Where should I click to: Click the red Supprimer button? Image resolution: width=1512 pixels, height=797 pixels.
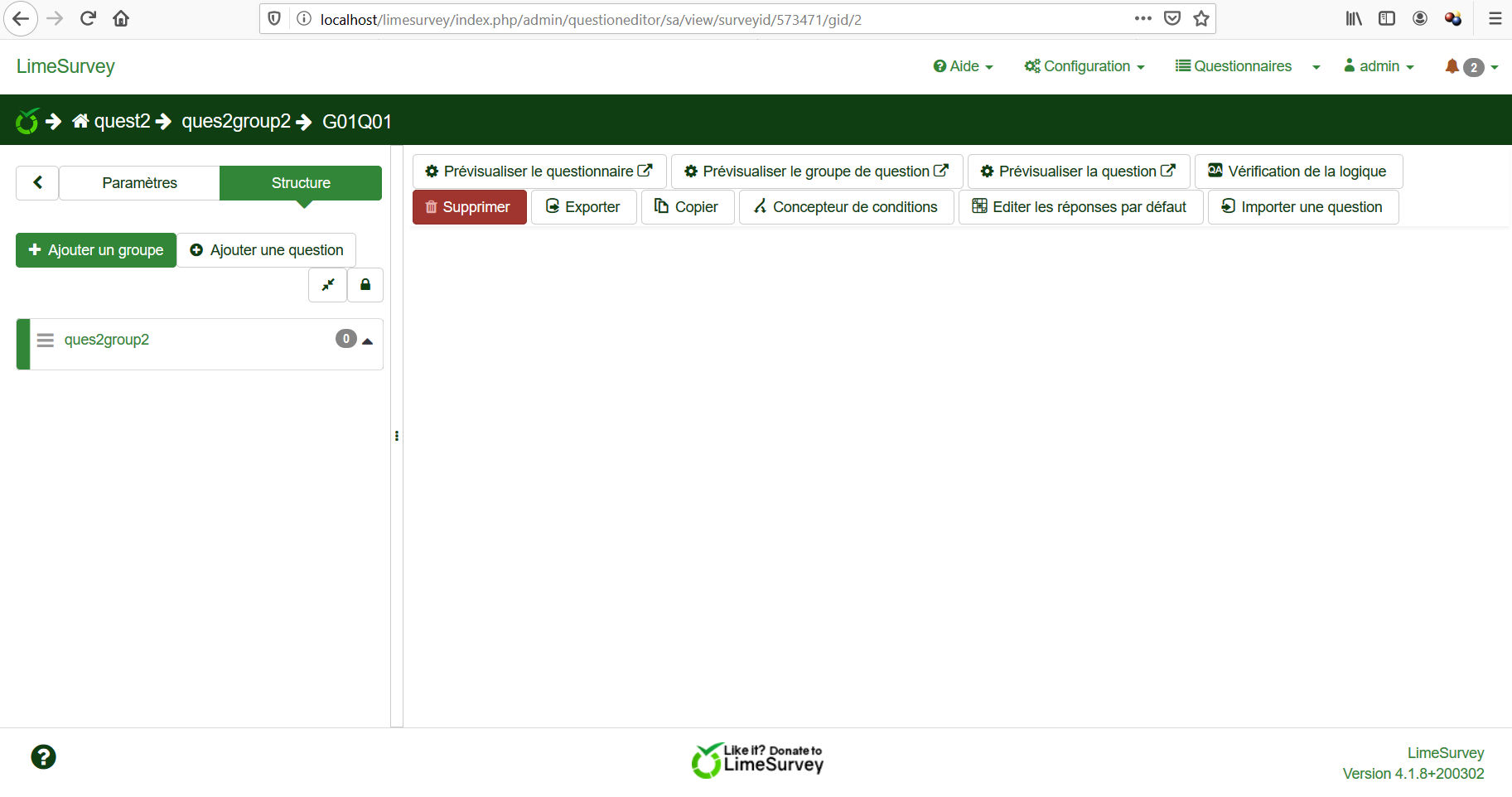pyautogui.click(x=469, y=207)
